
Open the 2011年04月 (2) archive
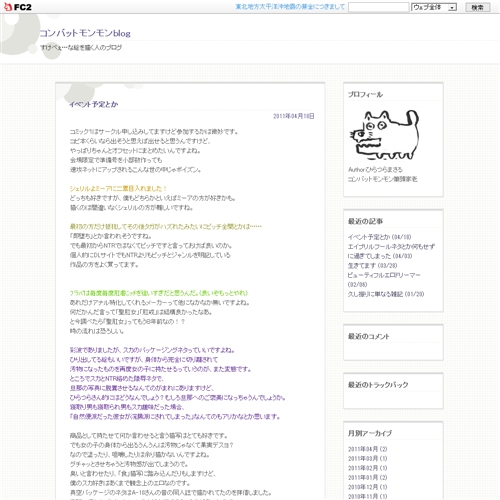(368, 449)
